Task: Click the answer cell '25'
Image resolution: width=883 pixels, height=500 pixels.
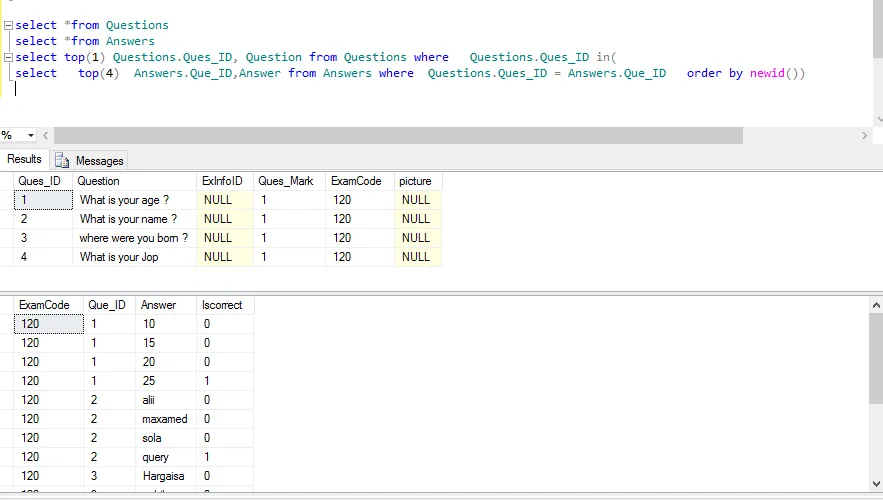Action: point(166,381)
